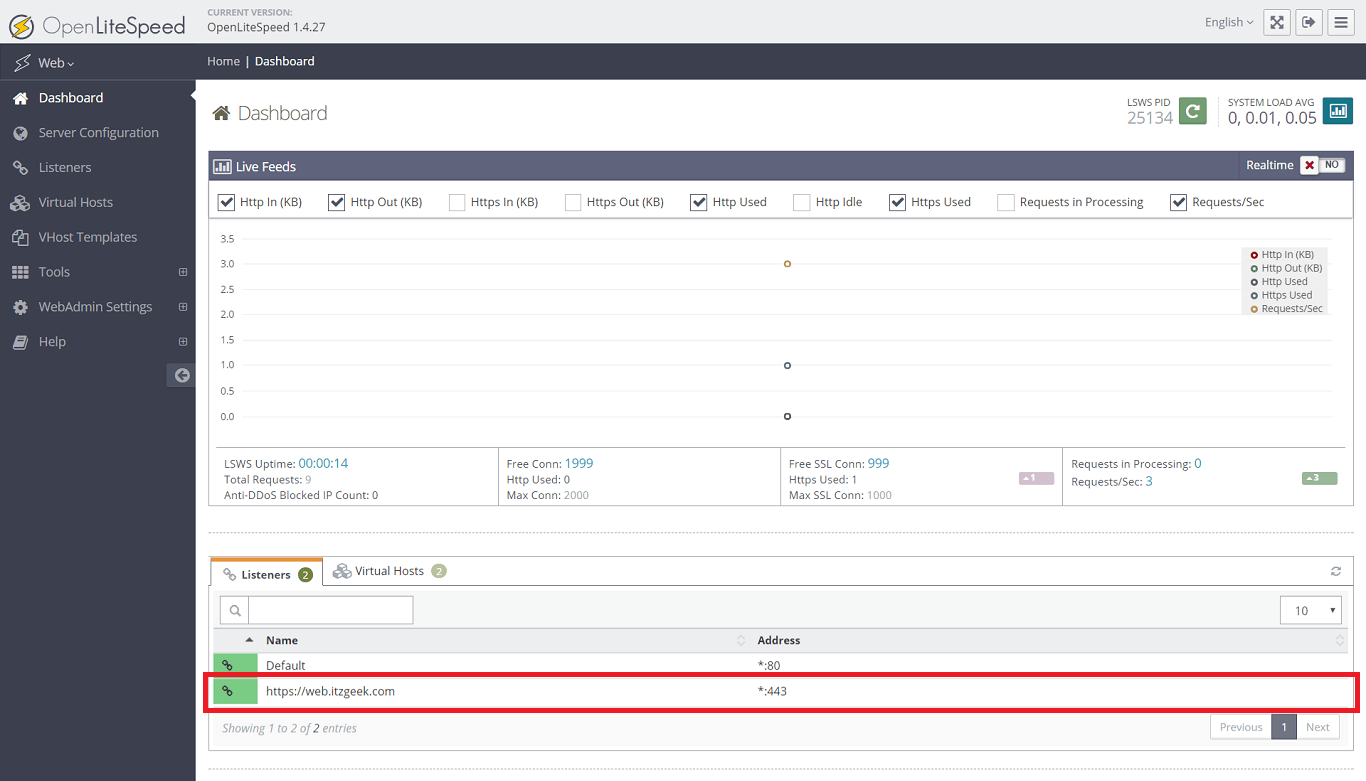
Task: Switch to the Listeners tab
Action: coord(267,573)
